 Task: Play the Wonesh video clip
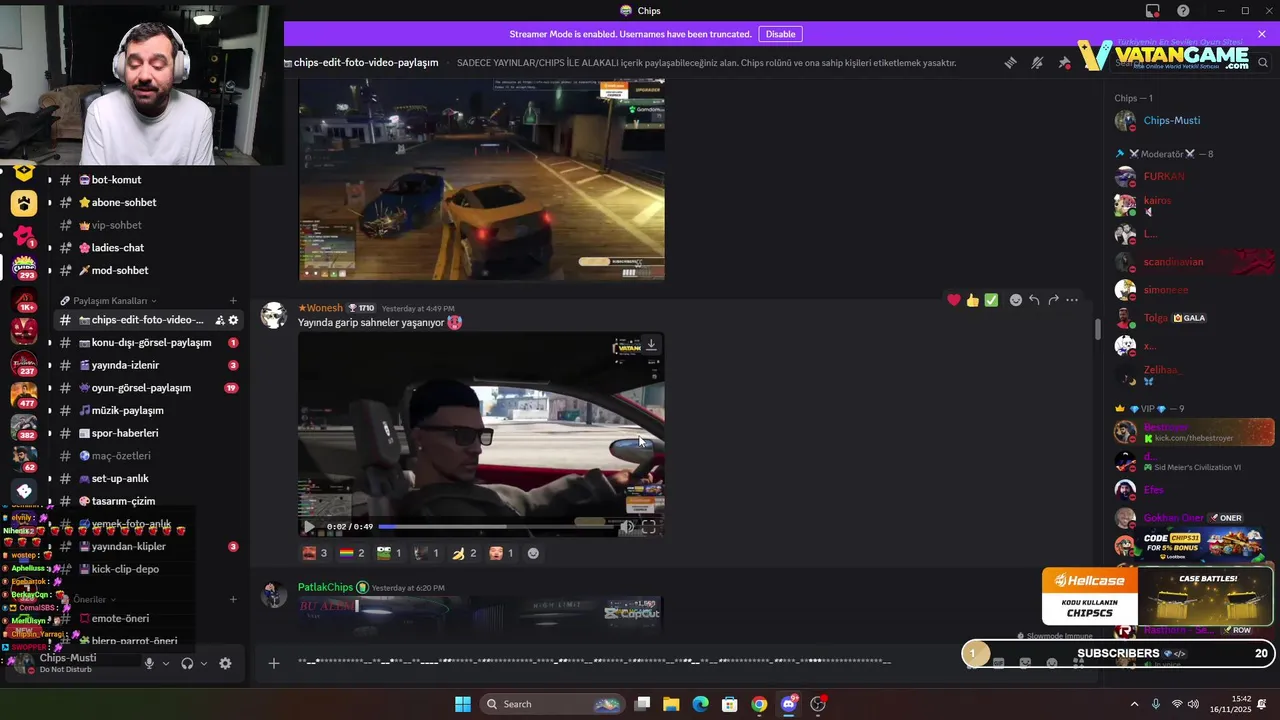click(308, 526)
